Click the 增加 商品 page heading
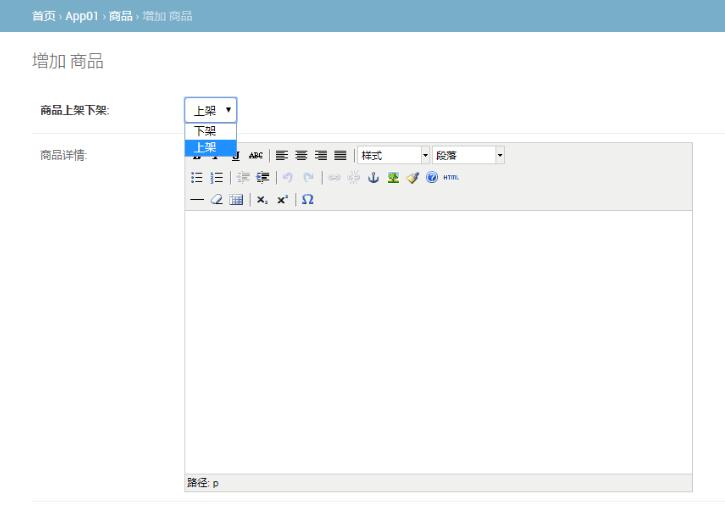 (x=68, y=61)
